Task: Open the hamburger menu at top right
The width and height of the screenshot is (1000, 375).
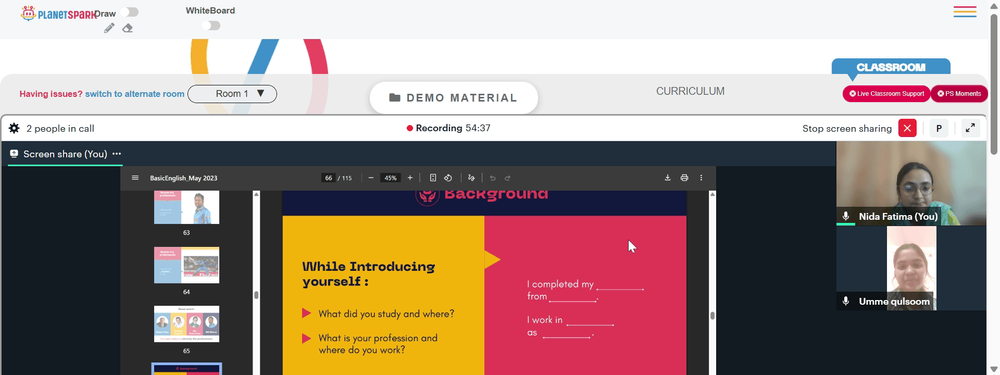Action: [965, 11]
